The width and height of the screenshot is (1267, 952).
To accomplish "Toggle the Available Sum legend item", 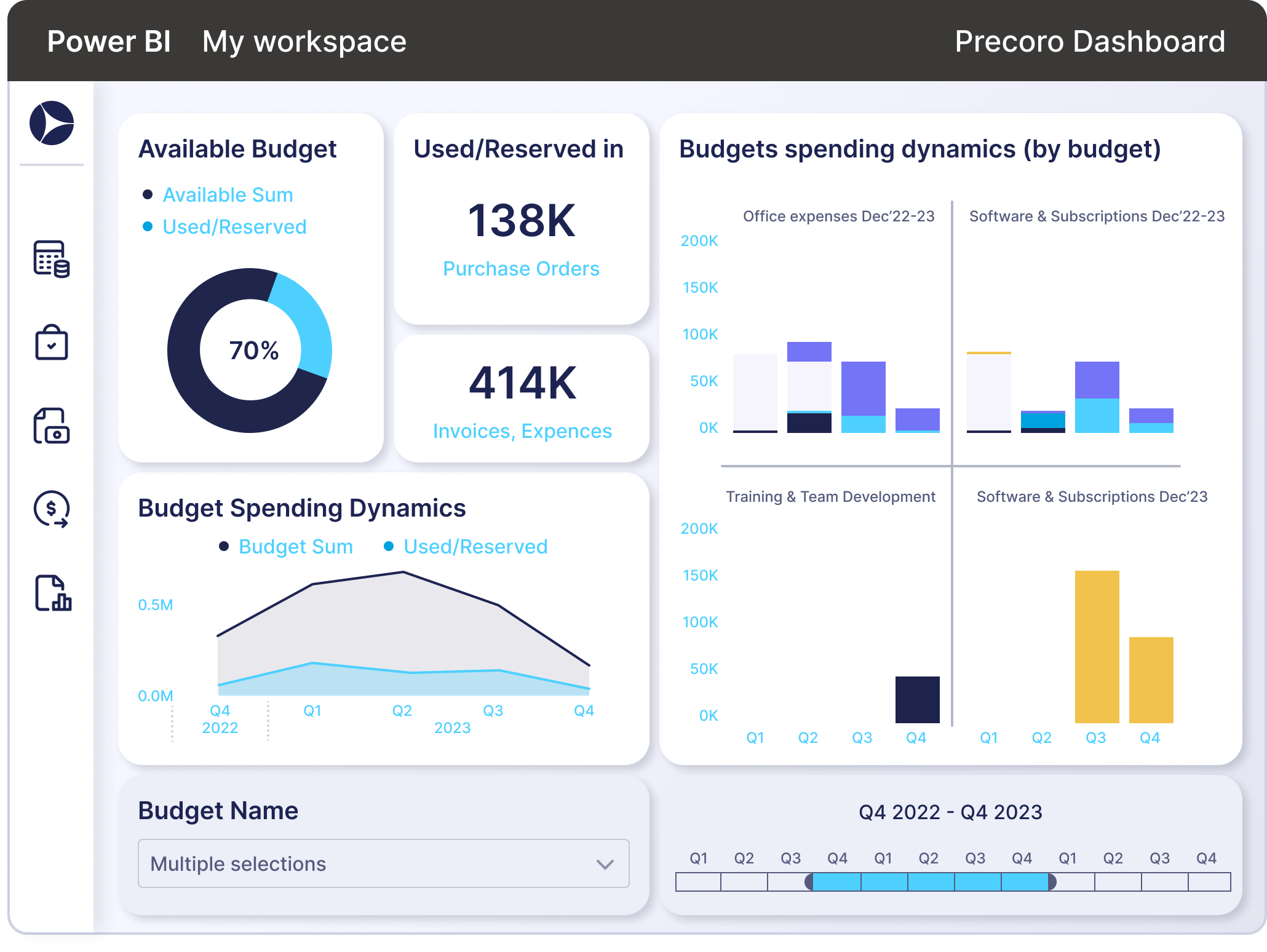I will coord(228,195).
